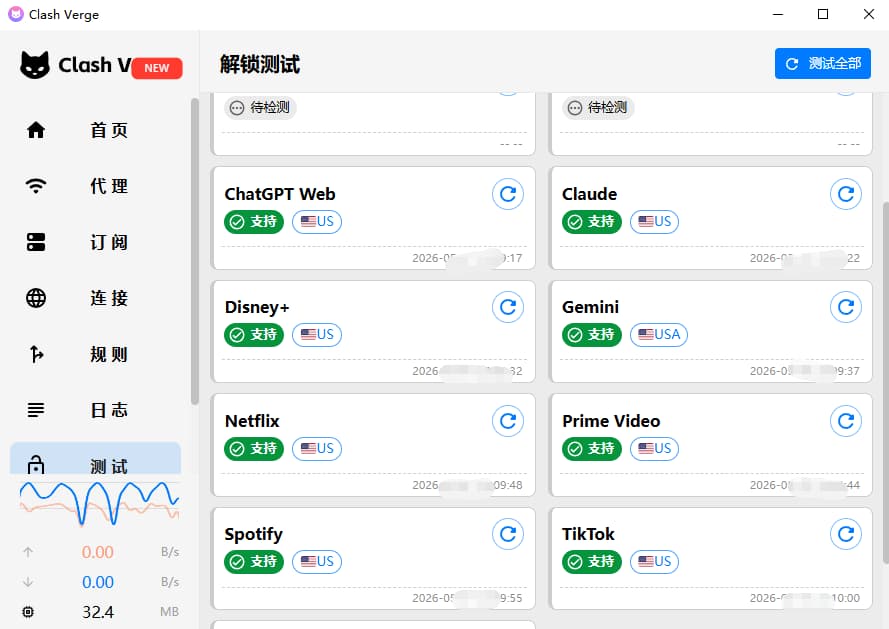The width and height of the screenshot is (889, 629).
Task: Click the home house icon
Action: pyautogui.click(x=36, y=130)
